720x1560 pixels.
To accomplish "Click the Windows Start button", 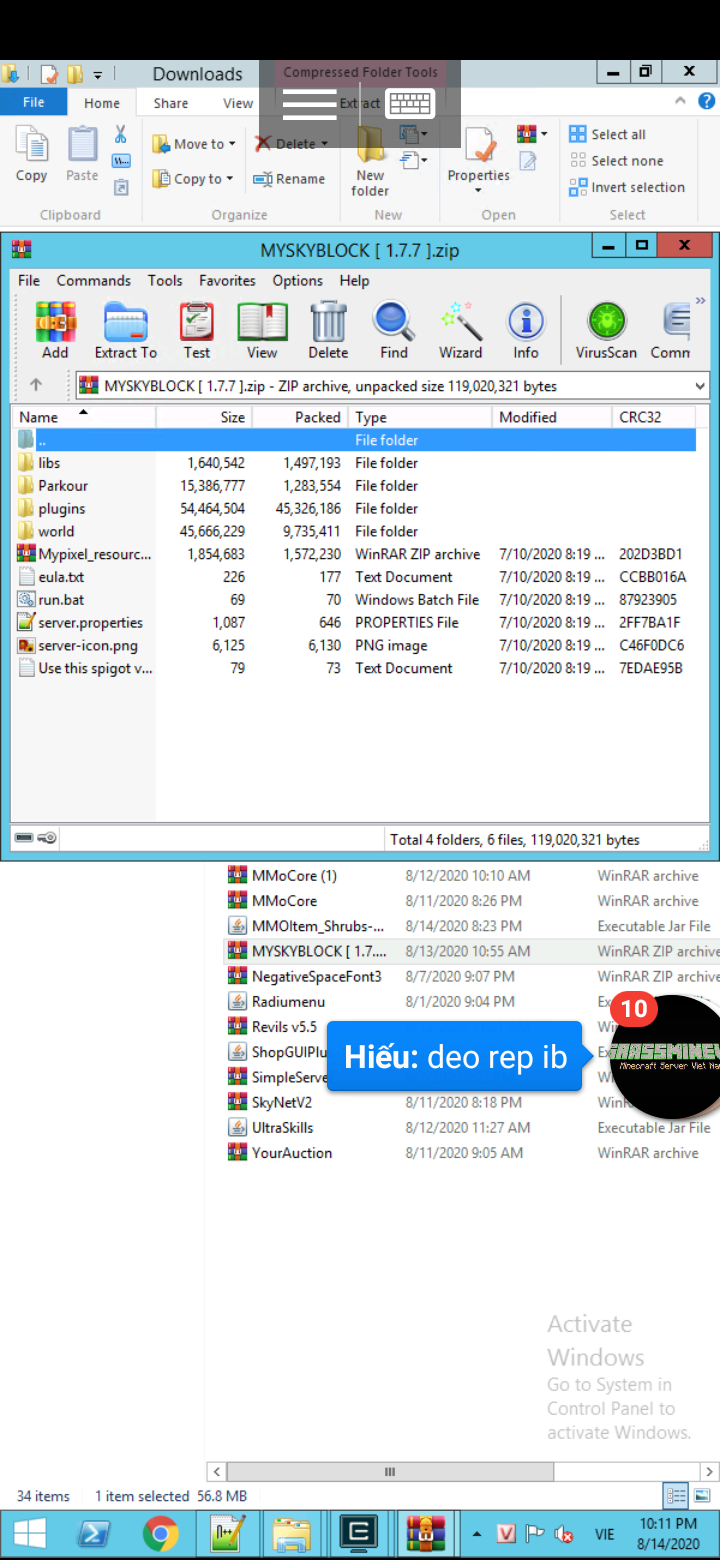I will (30, 1532).
